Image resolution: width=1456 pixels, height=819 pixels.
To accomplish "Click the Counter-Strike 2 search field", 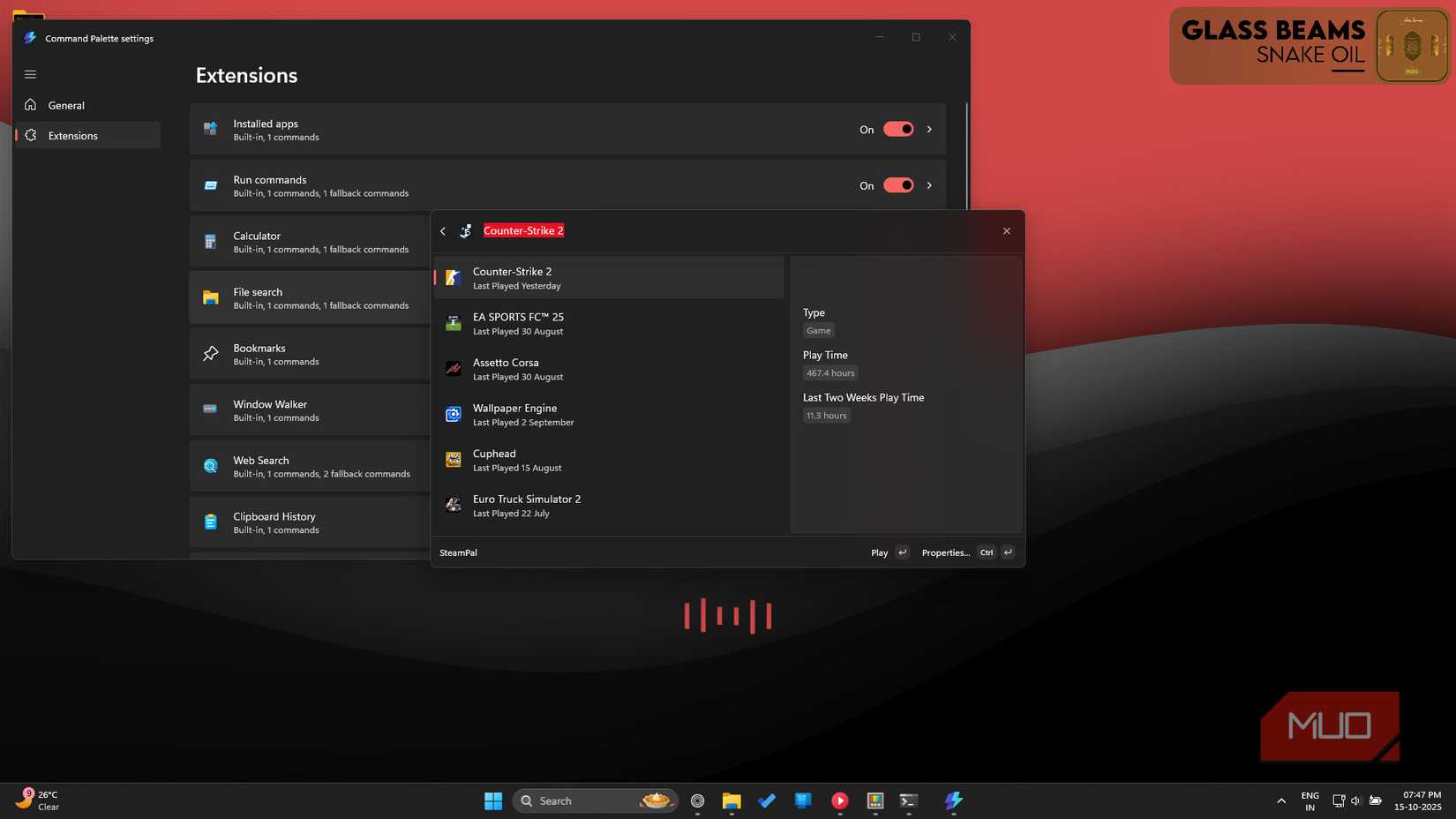I will coord(522,230).
